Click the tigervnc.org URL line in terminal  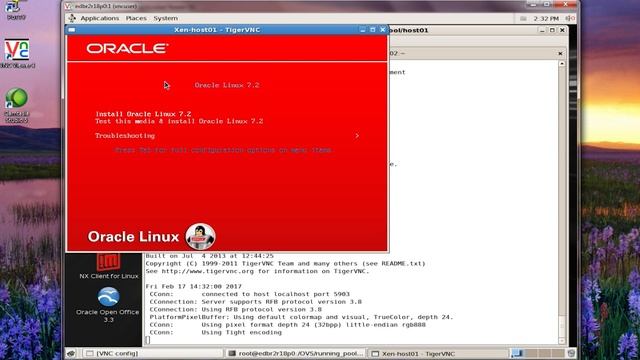click(x=257, y=271)
